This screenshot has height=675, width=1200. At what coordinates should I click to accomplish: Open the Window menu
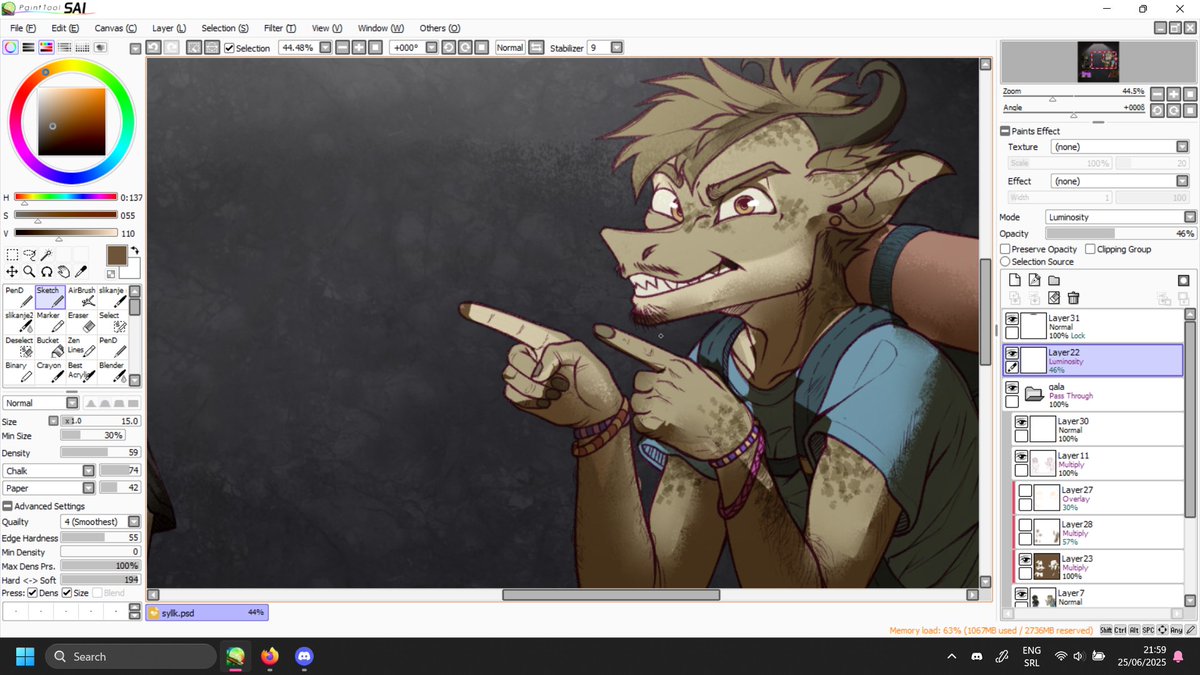click(x=380, y=28)
